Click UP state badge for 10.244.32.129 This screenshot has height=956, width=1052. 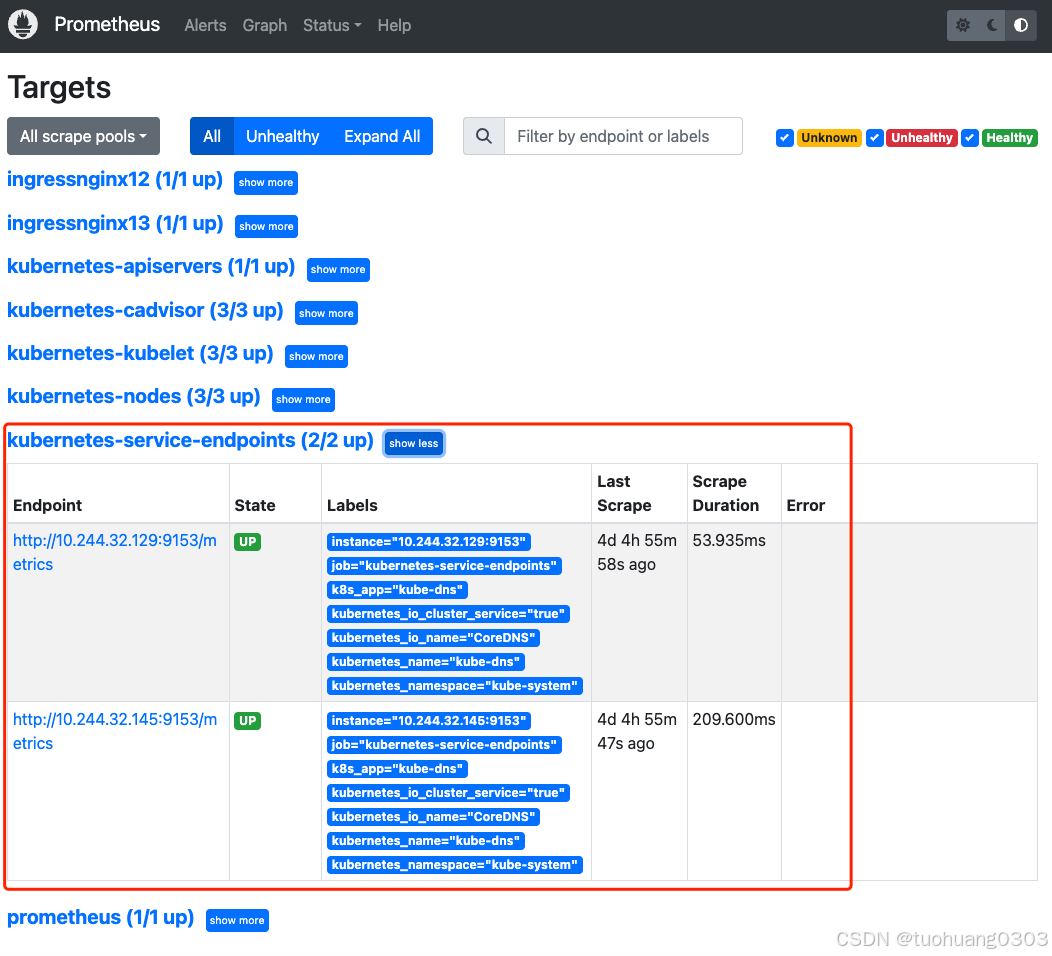pos(248,541)
